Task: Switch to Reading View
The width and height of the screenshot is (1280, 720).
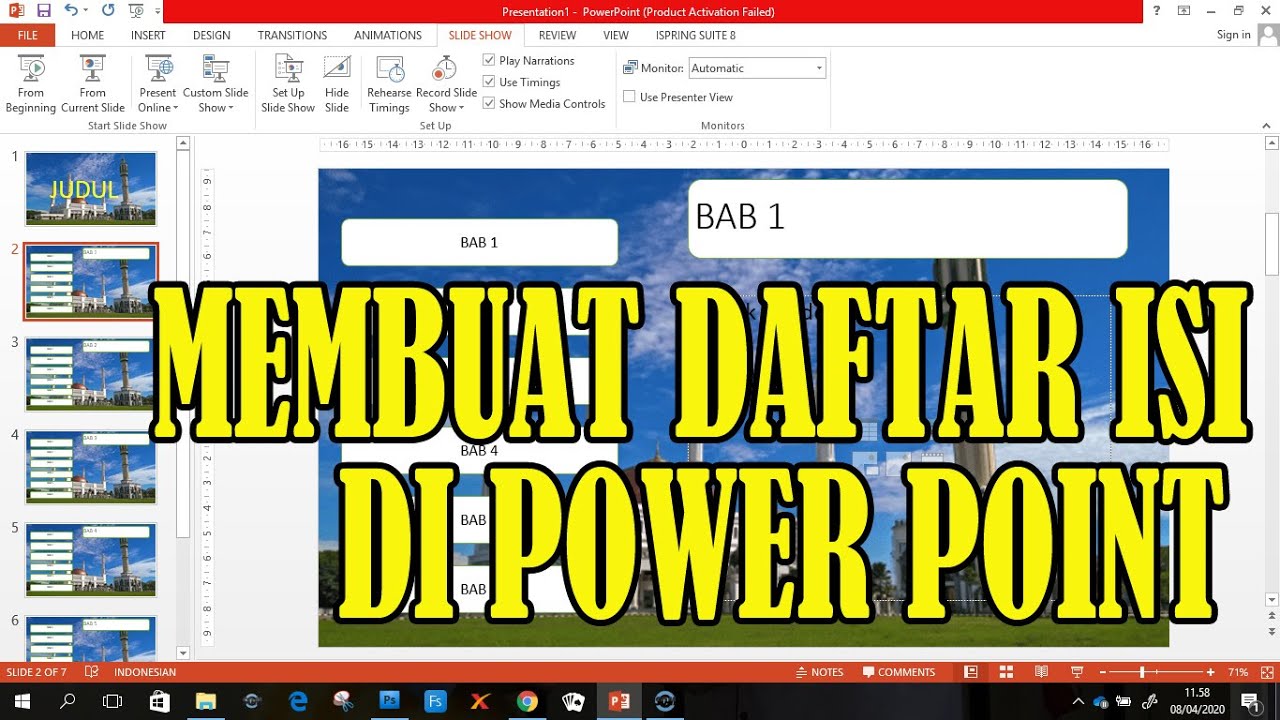Action: pos(1041,672)
